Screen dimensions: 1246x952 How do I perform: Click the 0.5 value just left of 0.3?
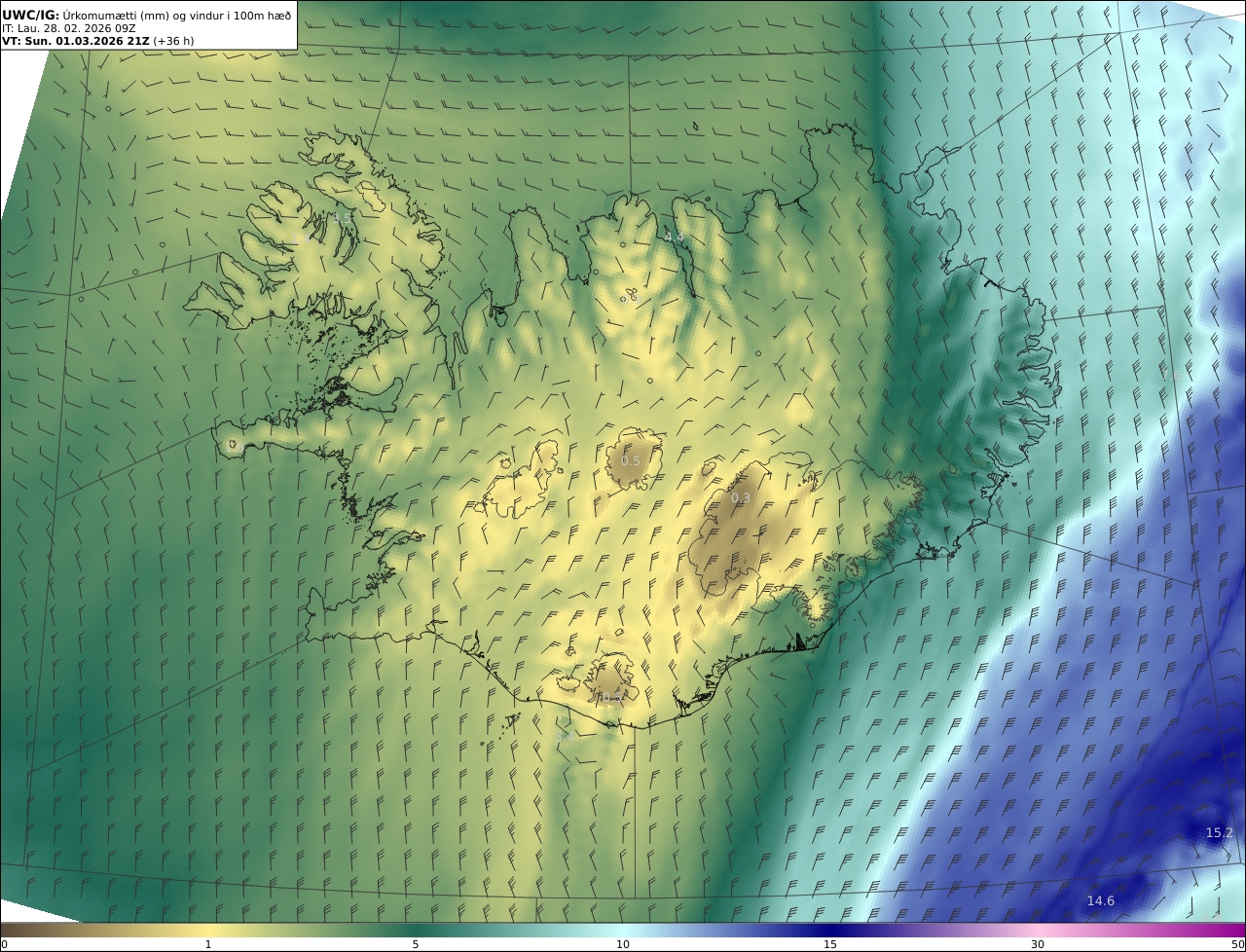(x=631, y=461)
